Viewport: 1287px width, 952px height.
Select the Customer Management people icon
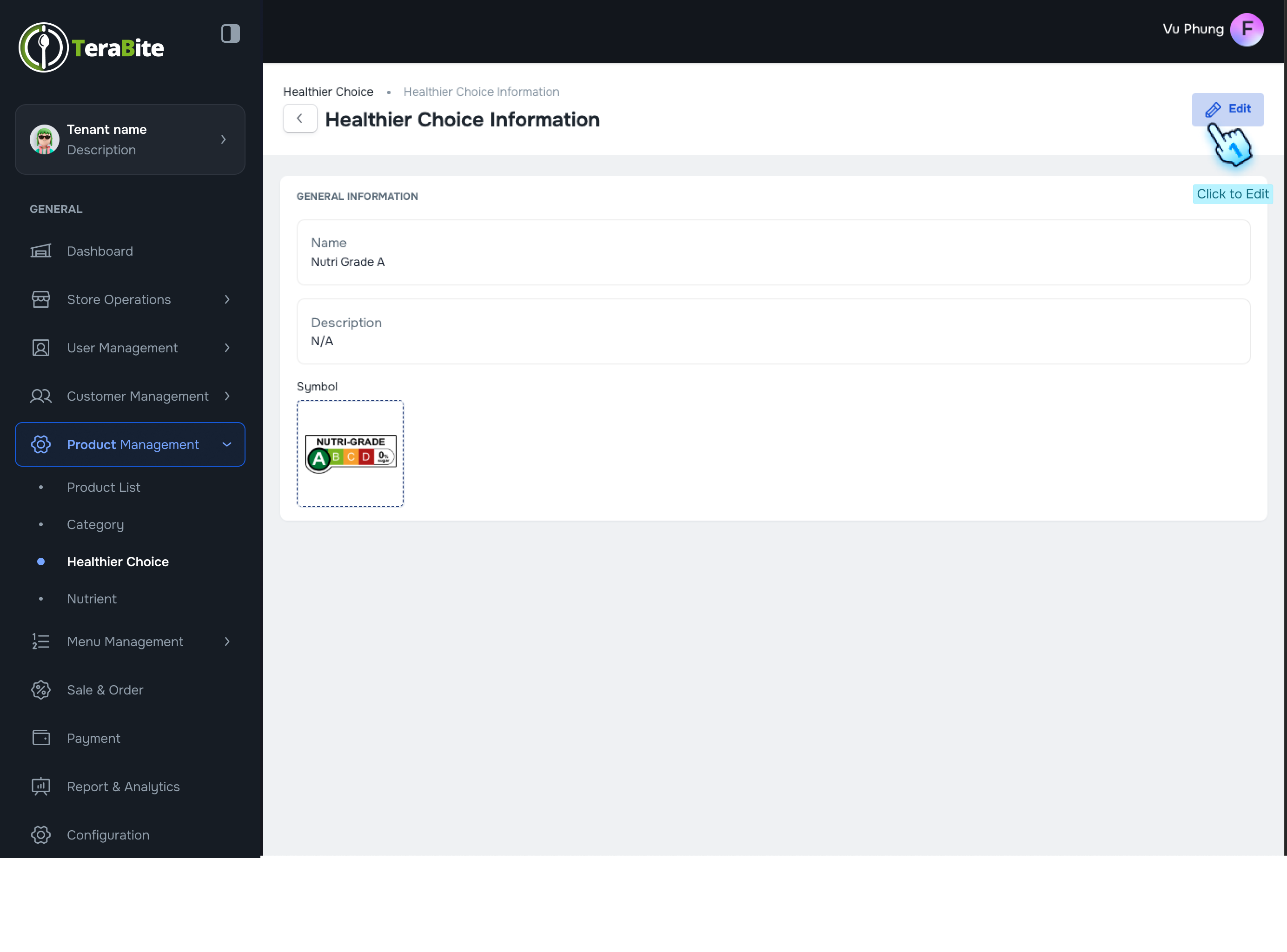pyautogui.click(x=41, y=396)
